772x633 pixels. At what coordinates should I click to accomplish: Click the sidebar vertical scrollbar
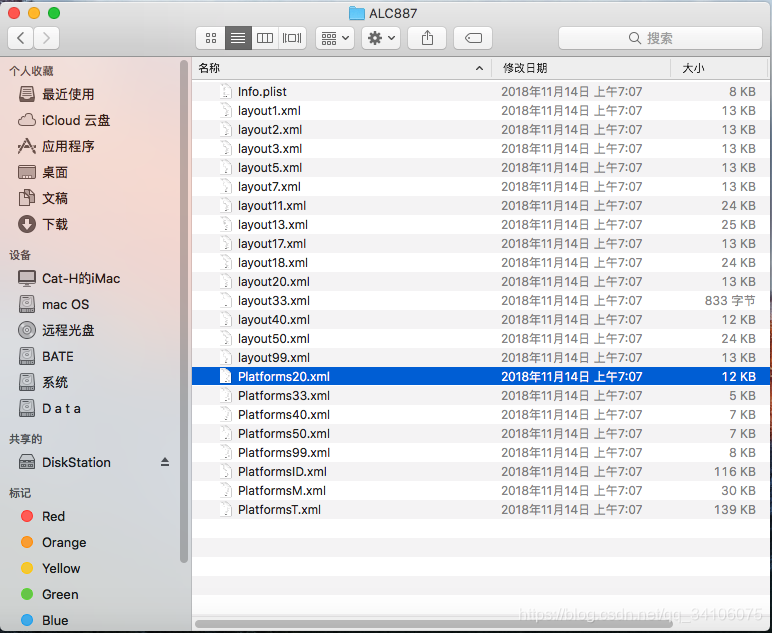coord(184,311)
